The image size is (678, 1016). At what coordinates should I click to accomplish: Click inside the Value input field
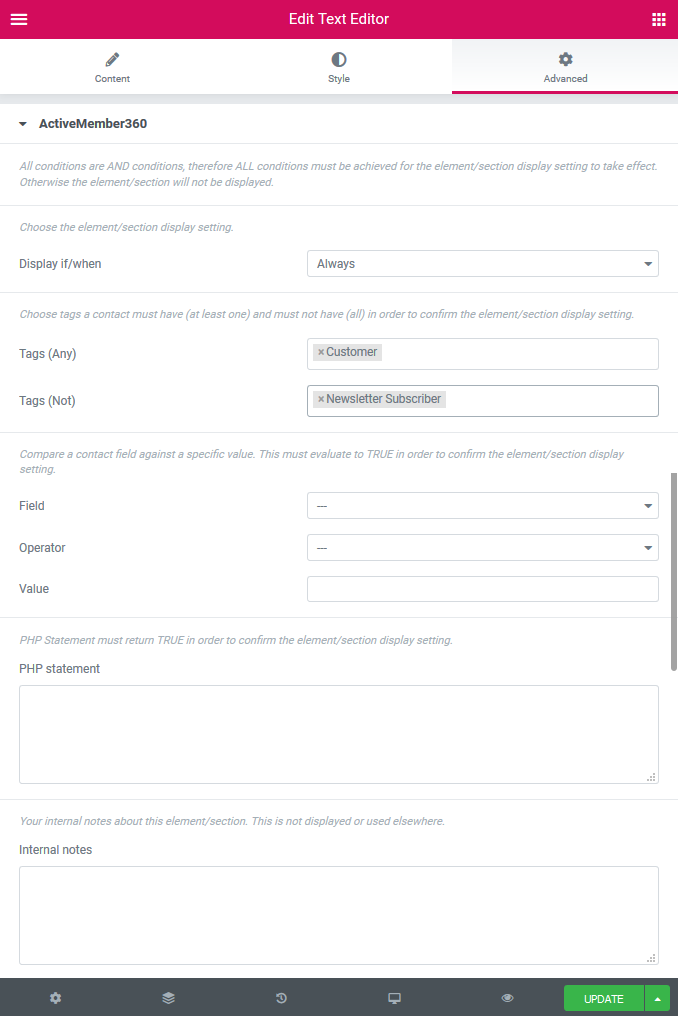(x=482, y=588)
